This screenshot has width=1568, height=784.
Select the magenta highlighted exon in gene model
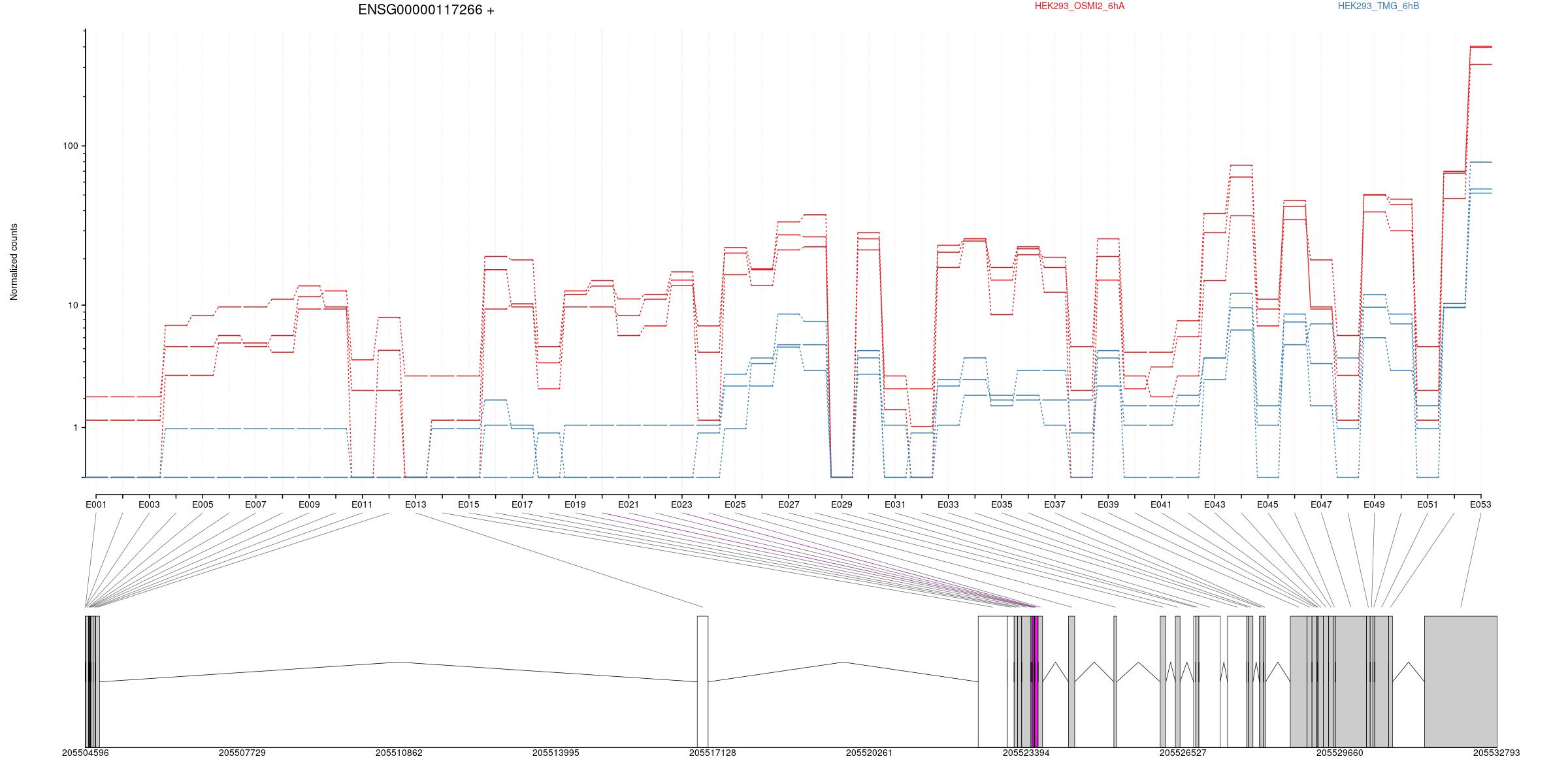tap(1035, 681)
